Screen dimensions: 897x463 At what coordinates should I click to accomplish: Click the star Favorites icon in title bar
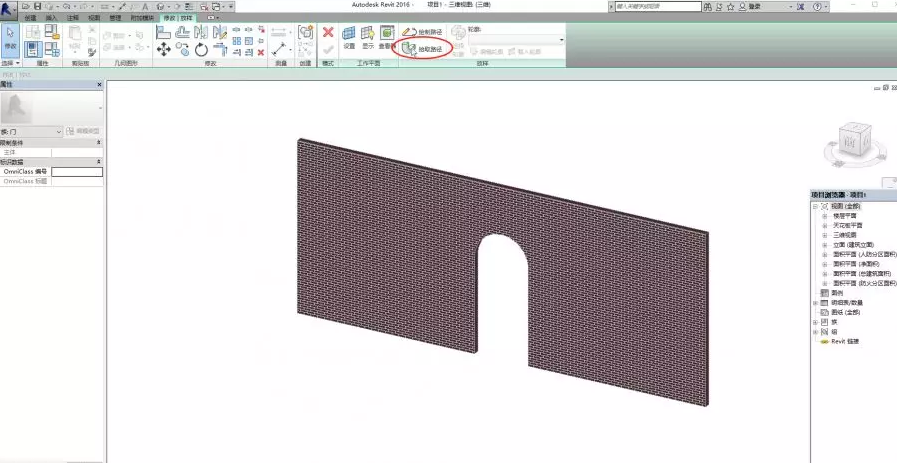coord(731,7)
